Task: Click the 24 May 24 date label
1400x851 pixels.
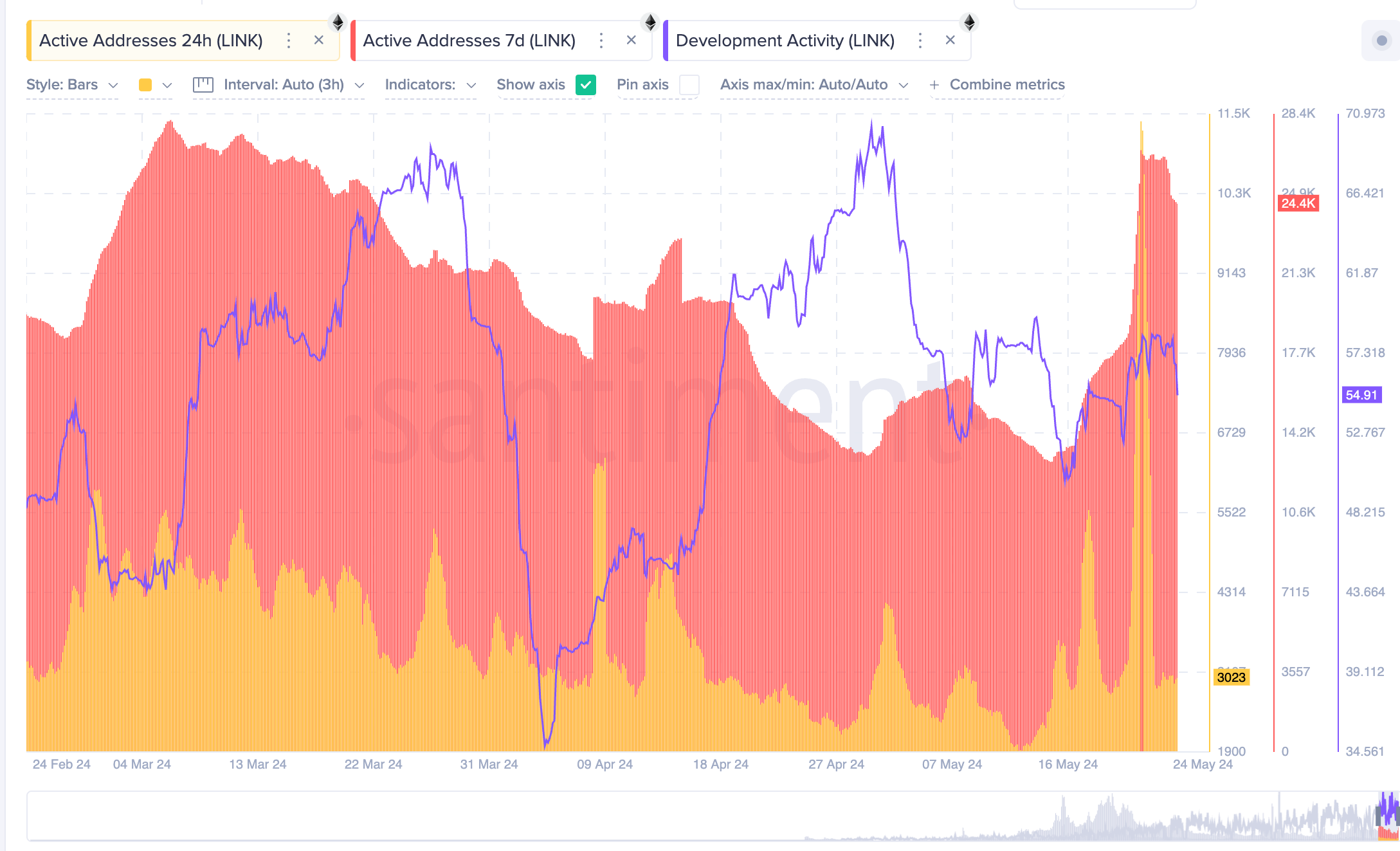Action: (x=1203, y=764)
